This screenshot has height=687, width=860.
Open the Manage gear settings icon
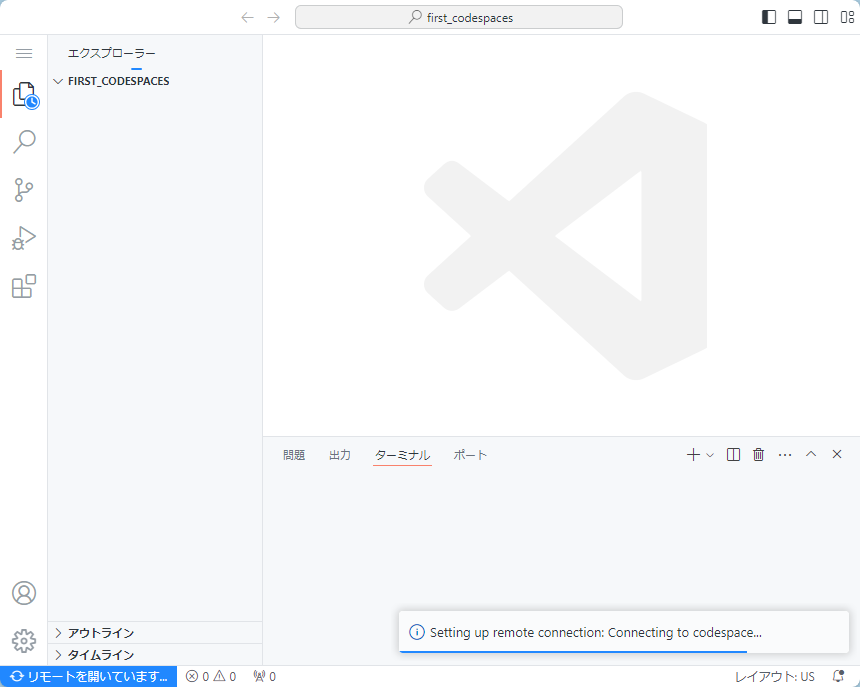coord(24,640)
